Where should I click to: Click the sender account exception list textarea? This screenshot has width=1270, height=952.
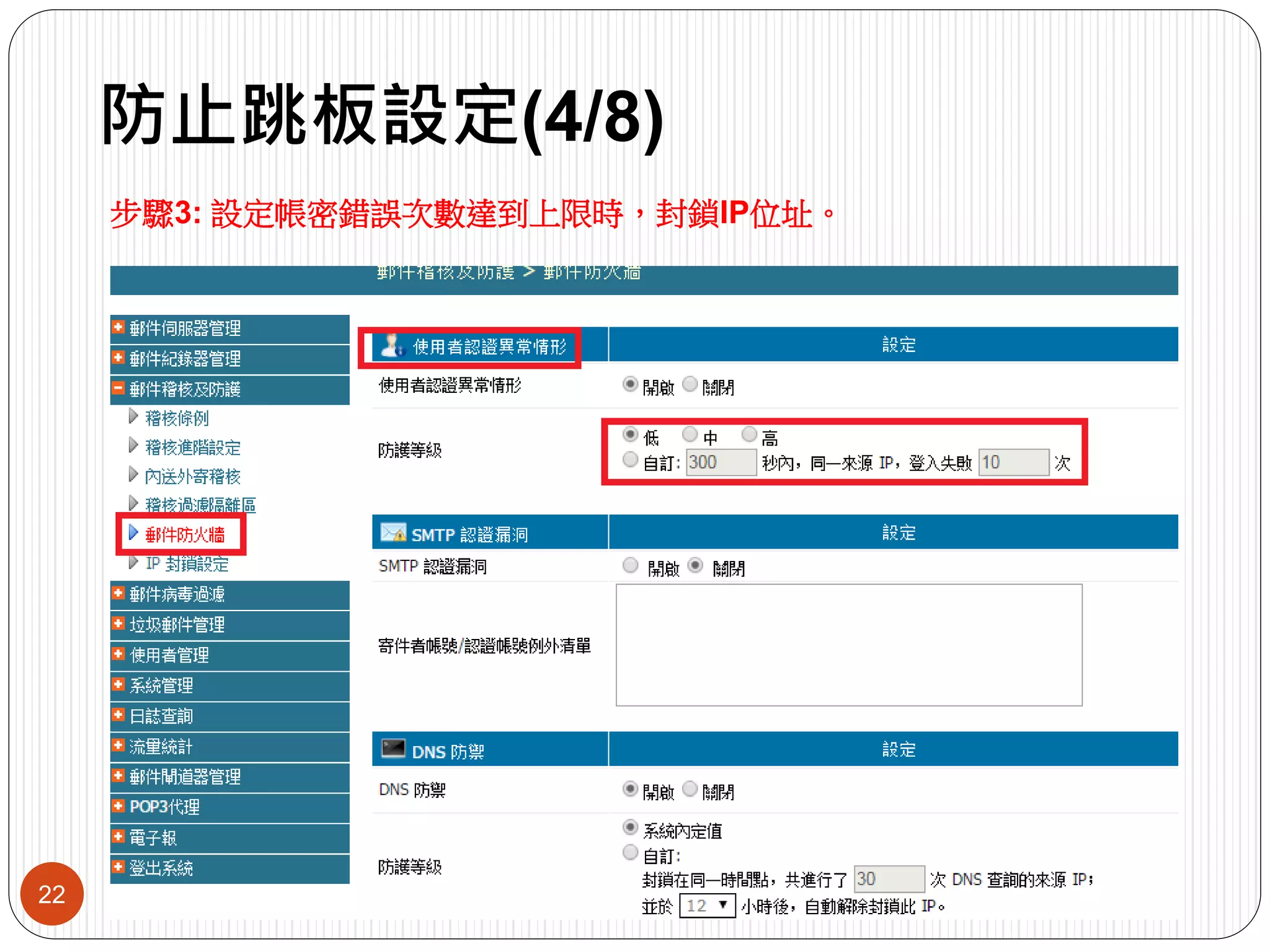849,645
